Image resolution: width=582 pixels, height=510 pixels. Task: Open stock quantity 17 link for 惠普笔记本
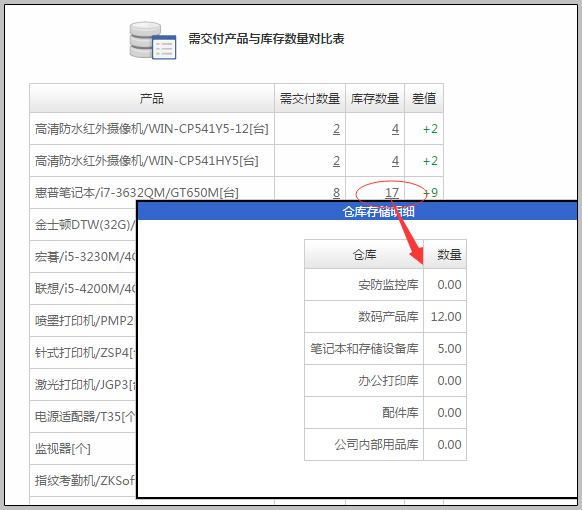392,193
